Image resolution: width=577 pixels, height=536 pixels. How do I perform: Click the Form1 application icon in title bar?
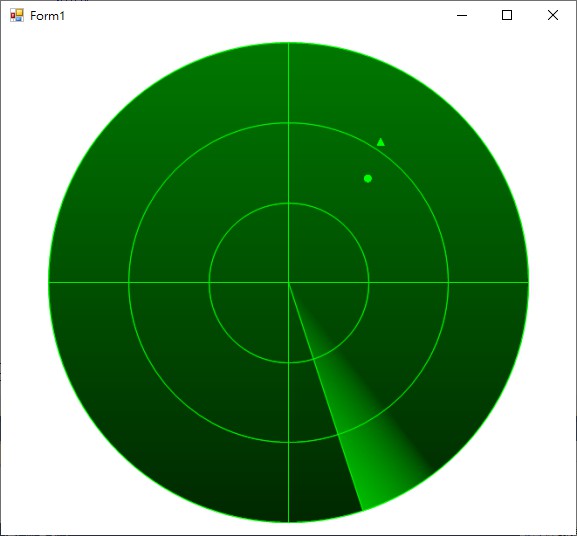[x=17, y=15]
